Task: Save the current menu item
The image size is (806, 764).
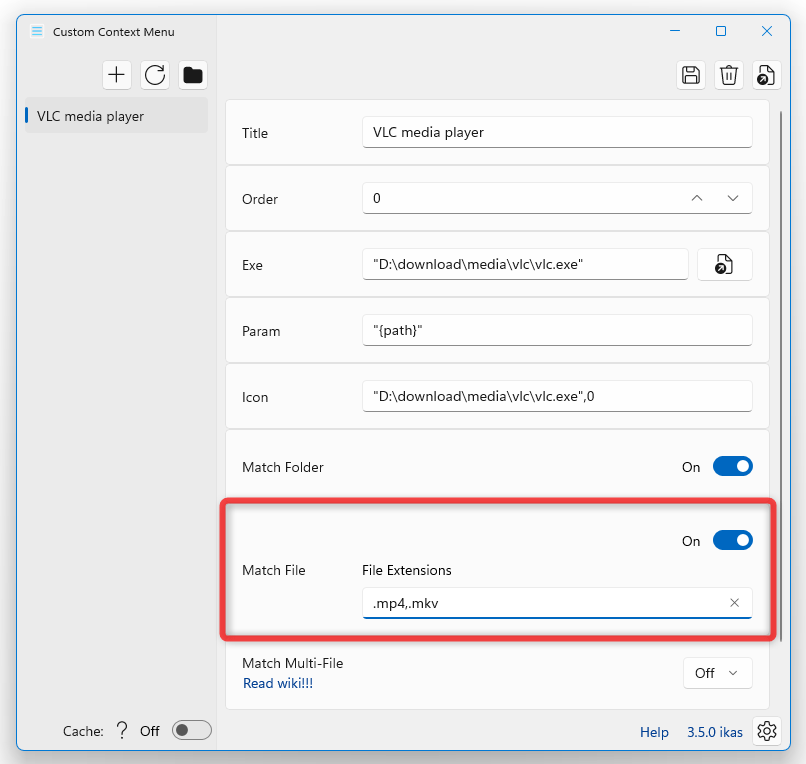Action: [x=691, y=75]
